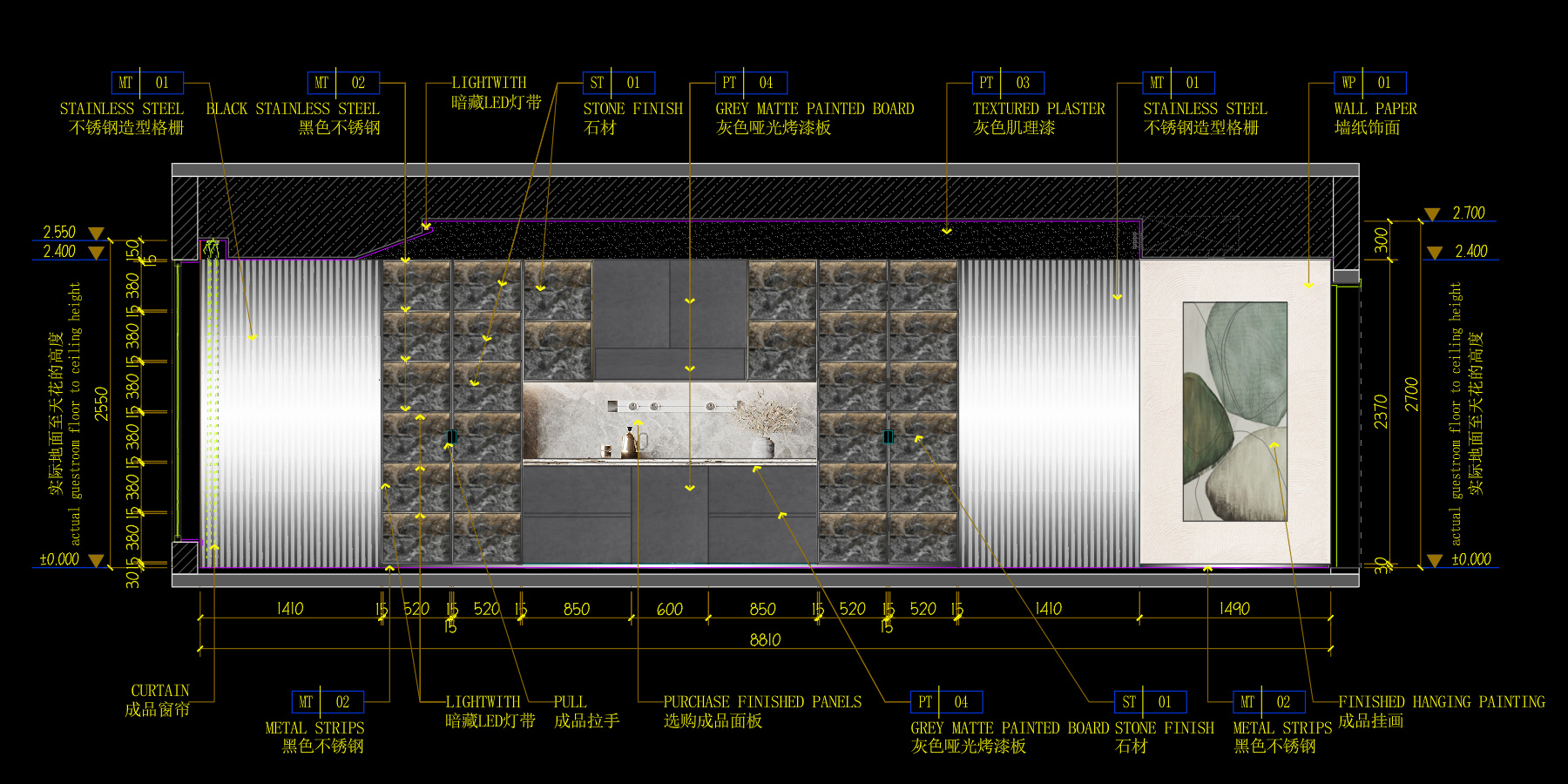The image size is (1568, 784).
Task: Click the green leaf hanging painting
Action: 1234,411
